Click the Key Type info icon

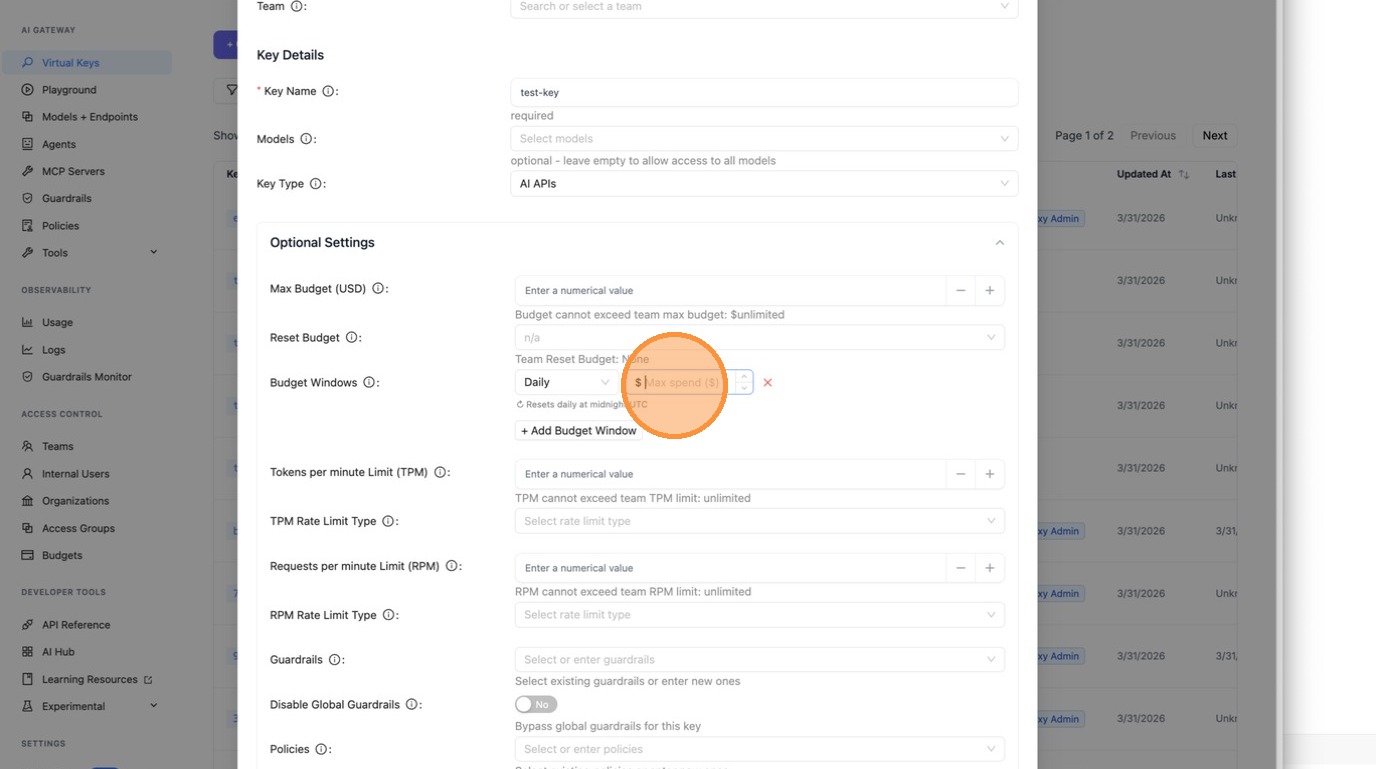tap(315, 184)
